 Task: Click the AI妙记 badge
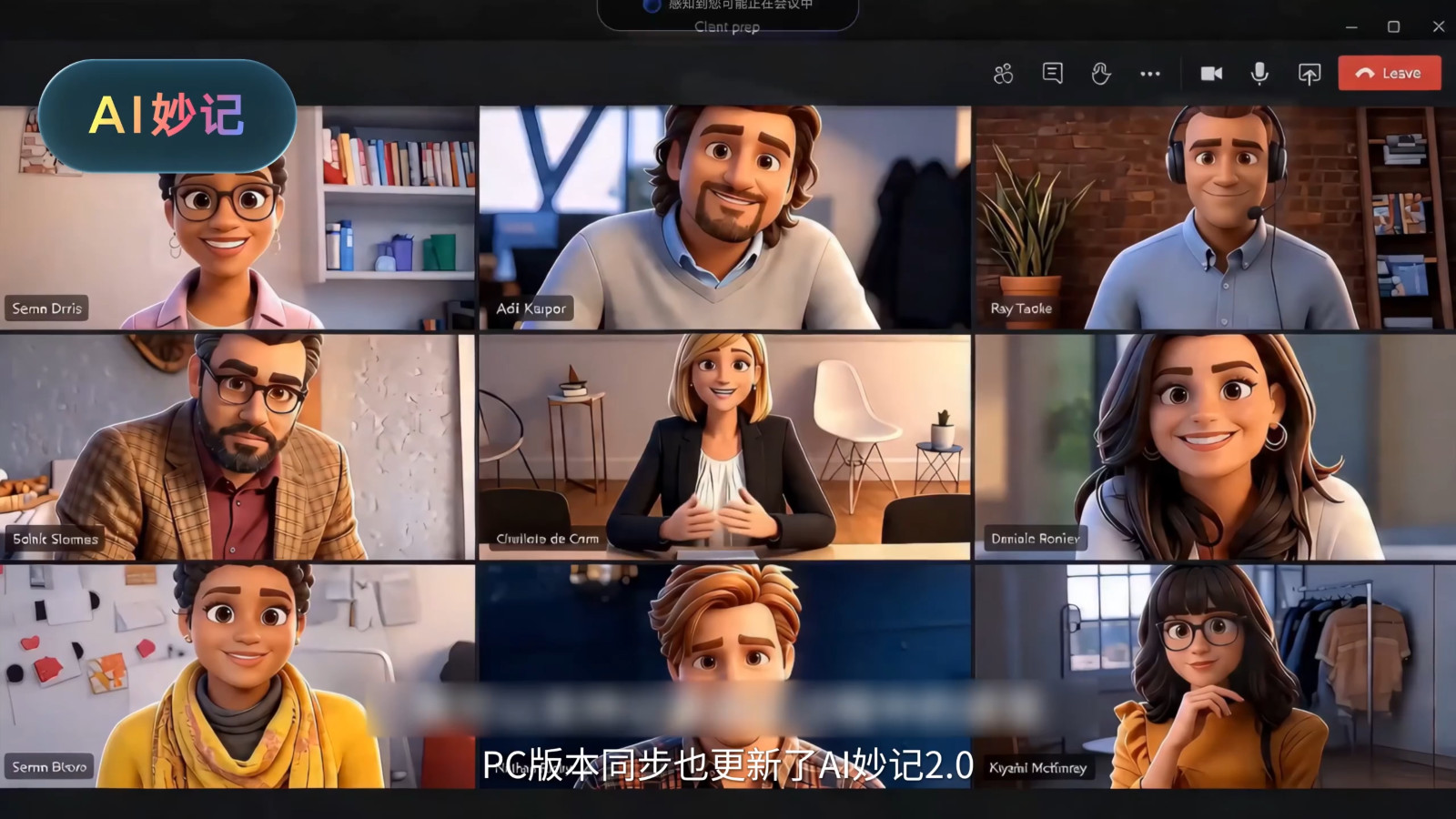pos(167,116)
